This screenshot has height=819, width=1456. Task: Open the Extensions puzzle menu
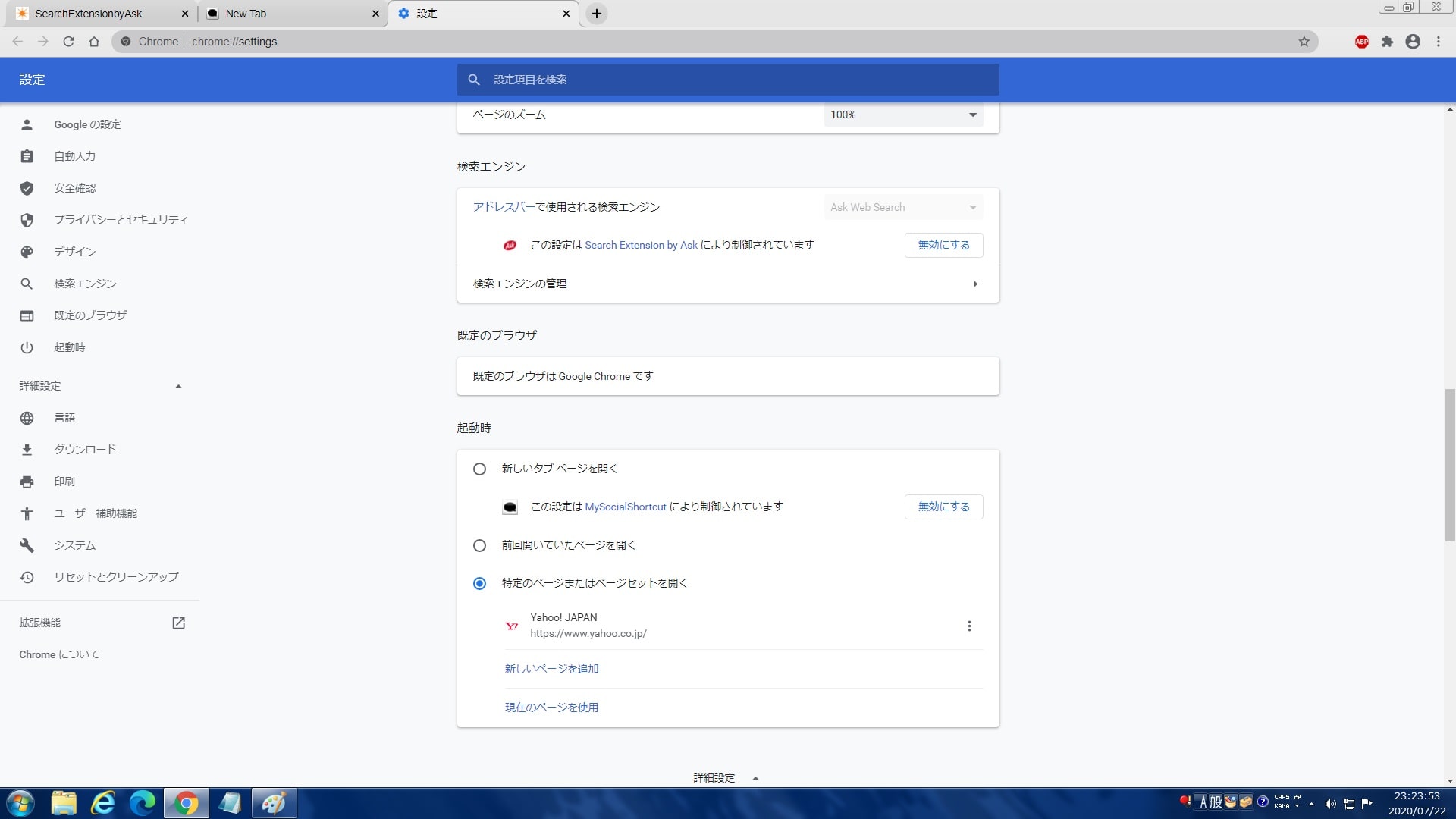[x=1387, y=42]
